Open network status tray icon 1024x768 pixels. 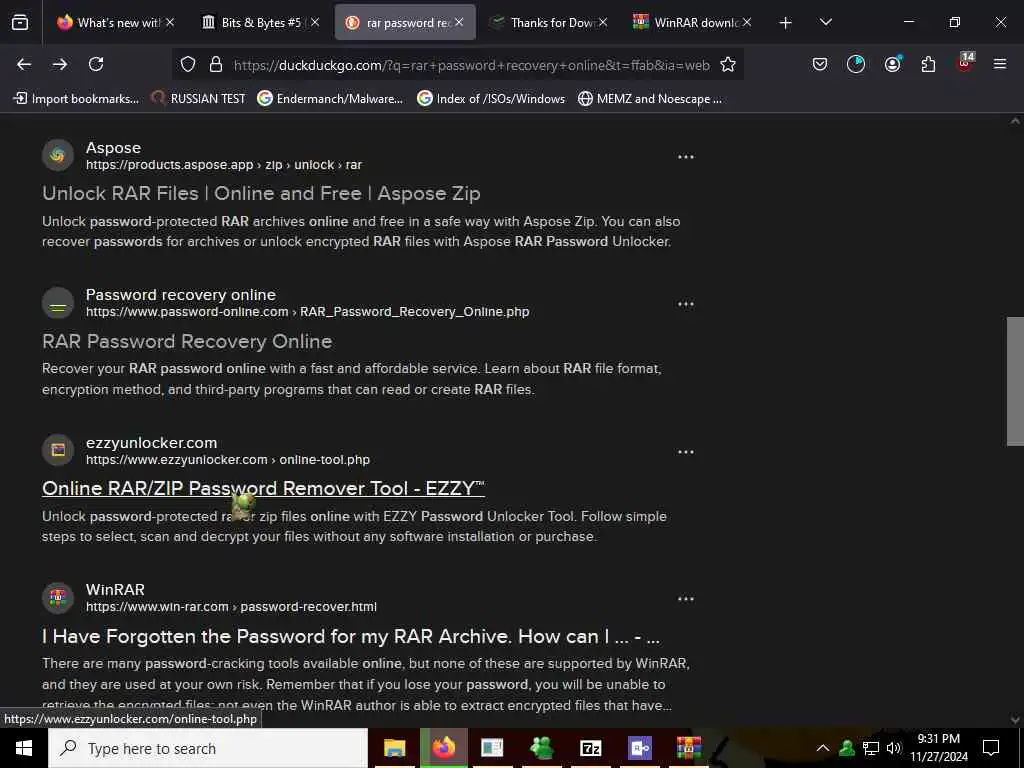pos(871,748)
